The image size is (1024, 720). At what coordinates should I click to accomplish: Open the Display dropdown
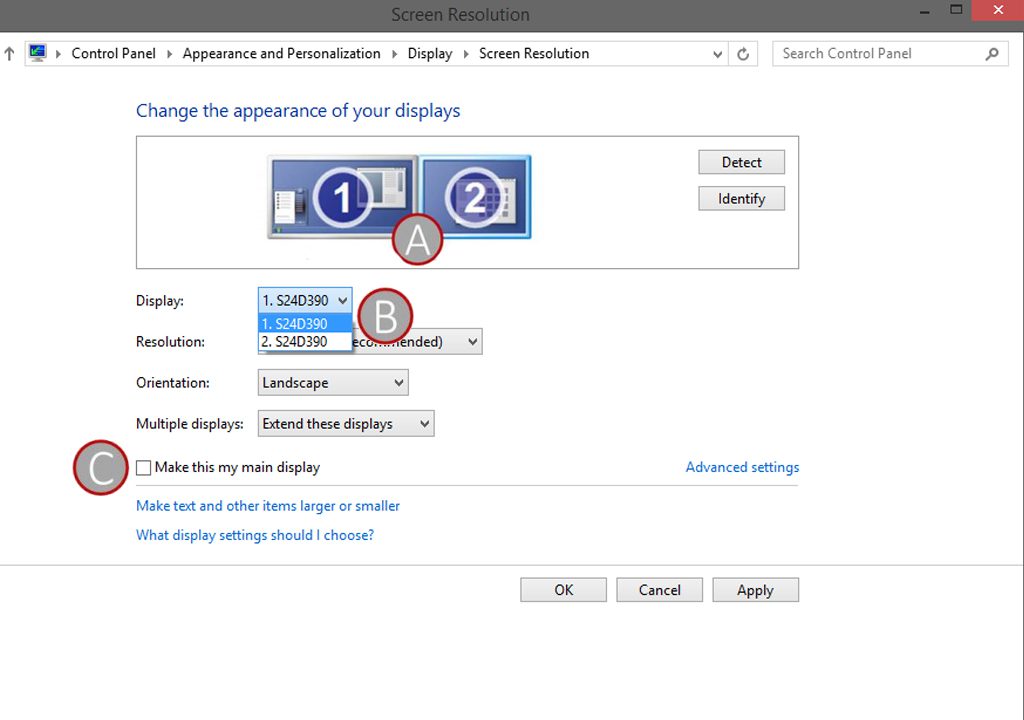click(x=305, y=301)
